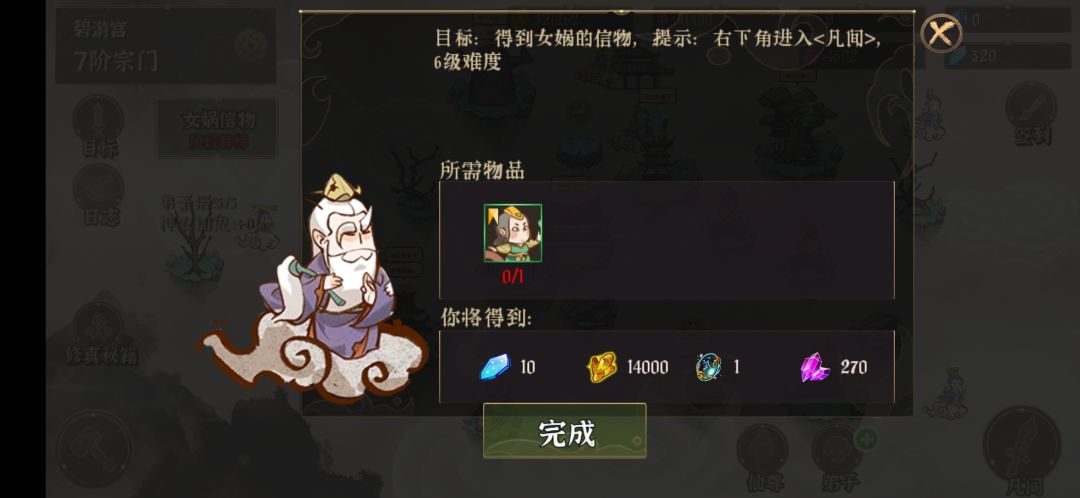Tap the 签到 check-in icon
Image resolution: width=1080 pixels, height=498 pixels.
tap(1031, 114)
